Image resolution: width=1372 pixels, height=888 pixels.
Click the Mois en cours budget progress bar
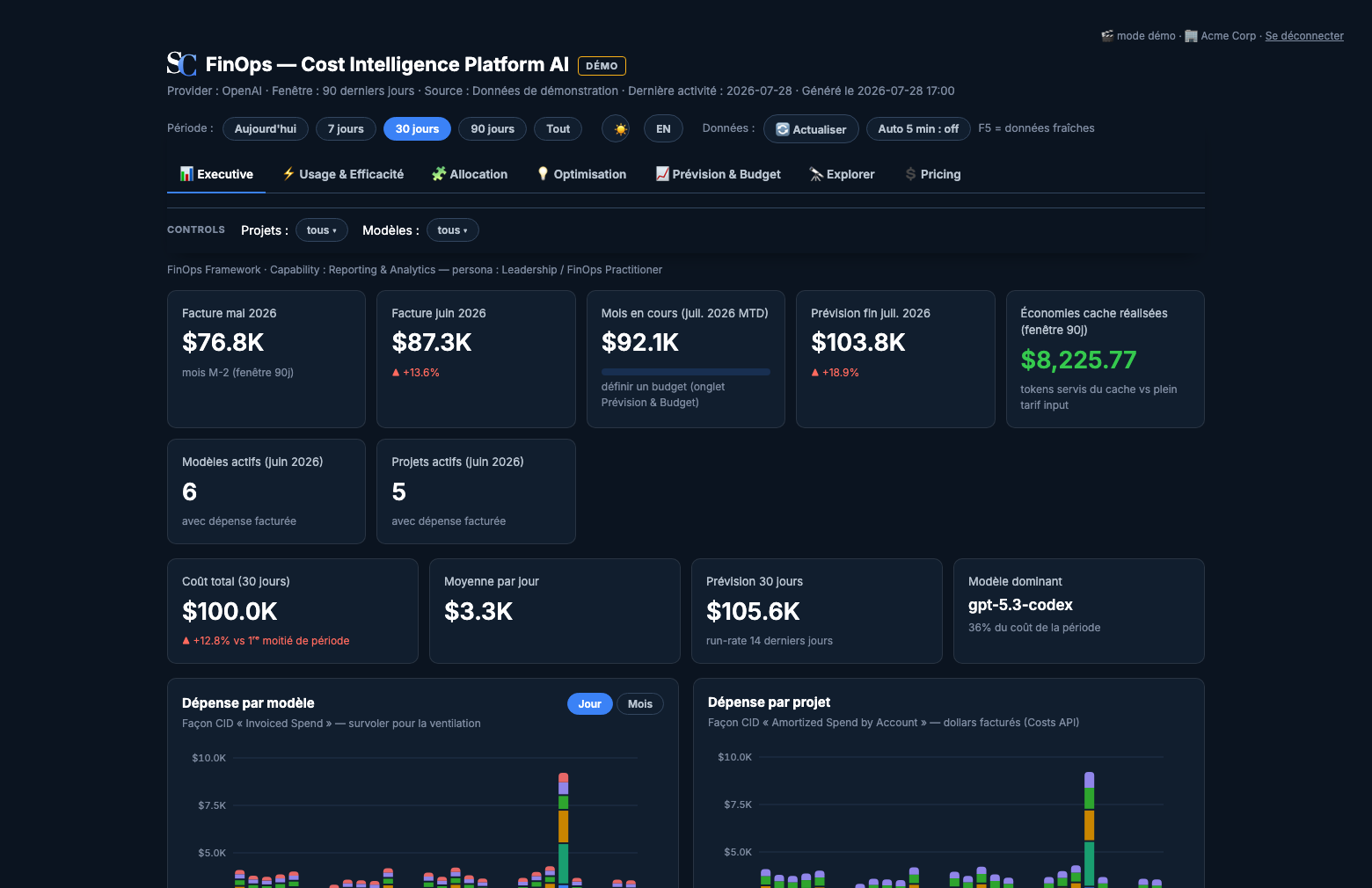point(686,372)
